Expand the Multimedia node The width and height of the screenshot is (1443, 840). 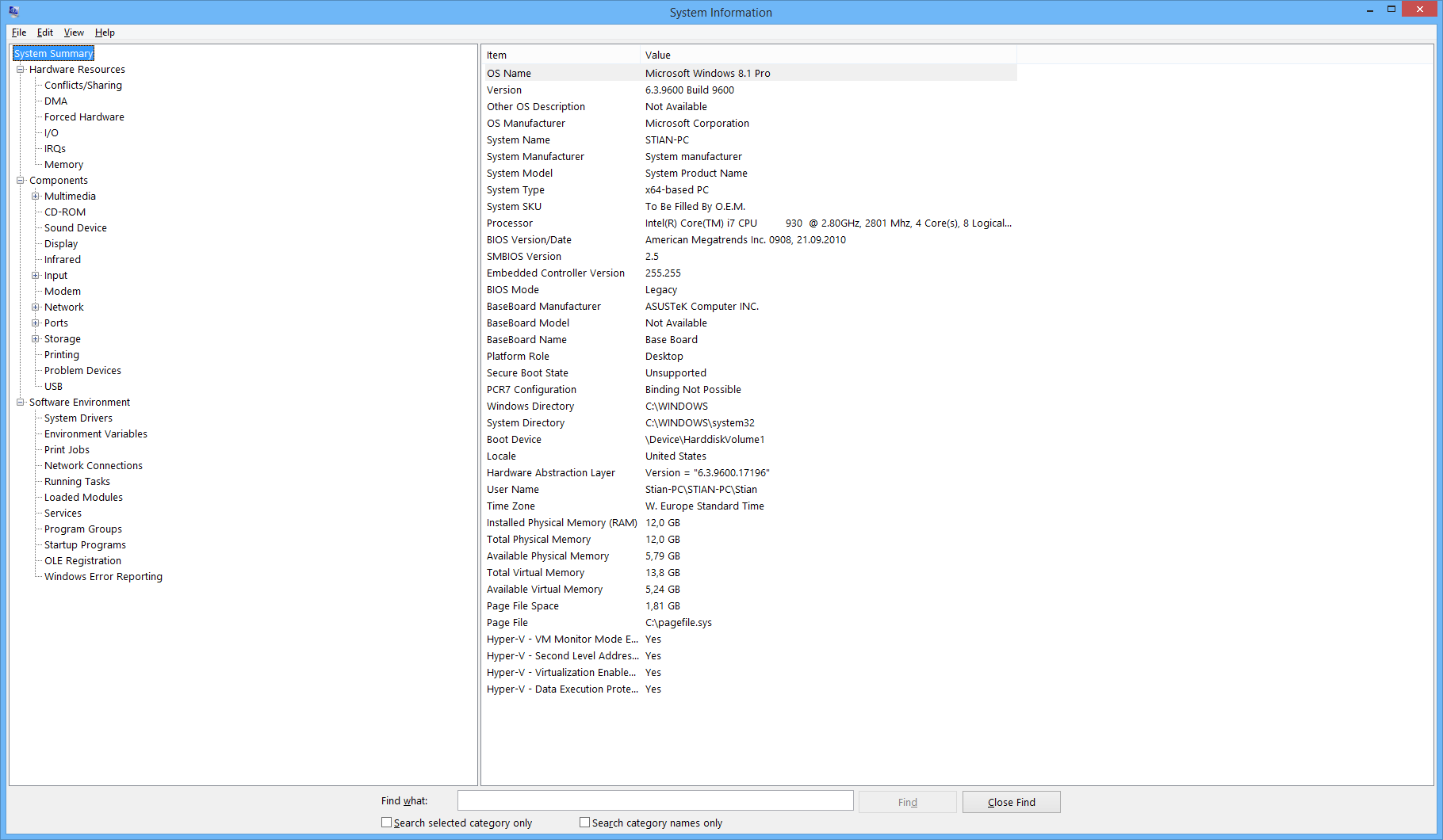(36, 197)
